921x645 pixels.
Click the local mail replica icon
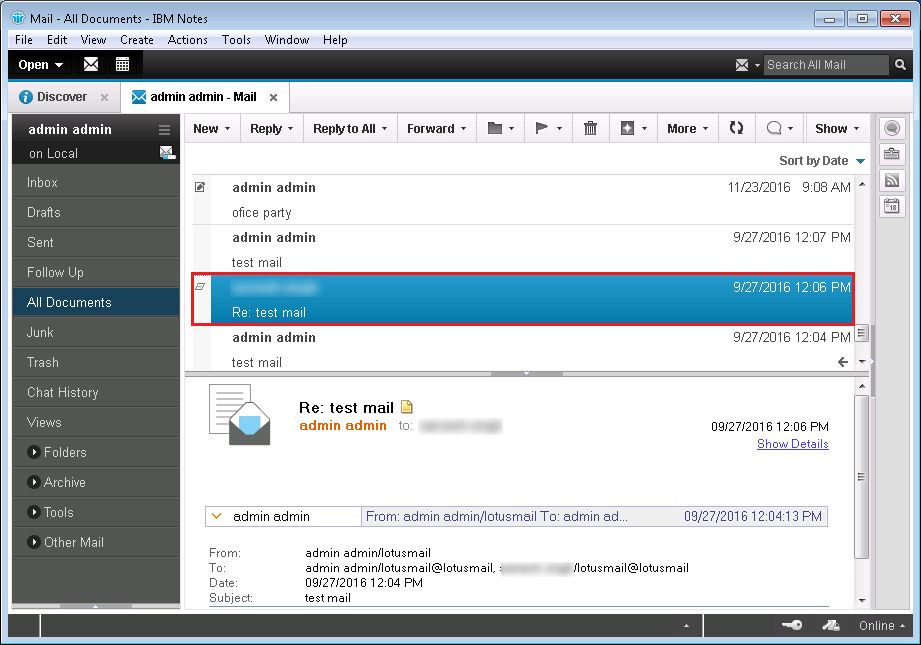167,153
